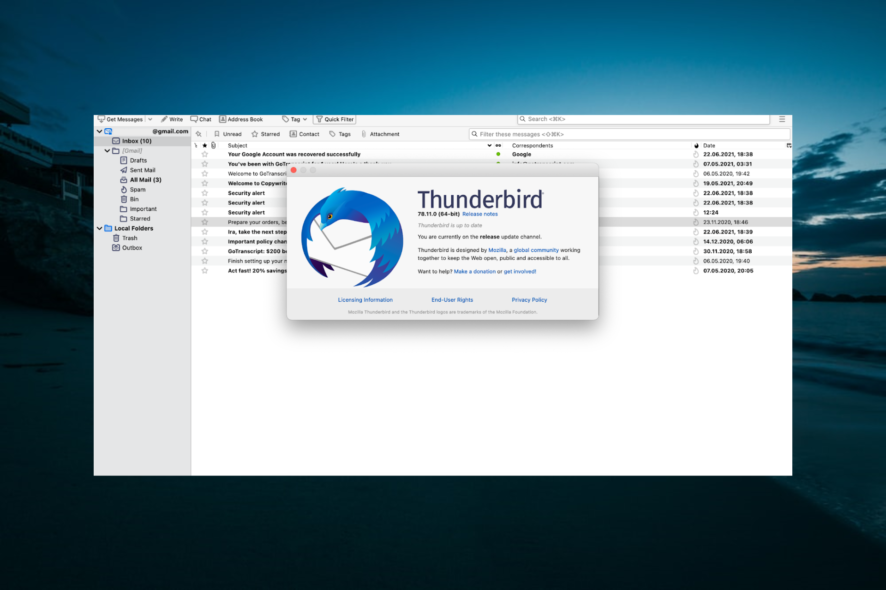
Task: Select the Sent Mail folder
Action: [142, 170]
